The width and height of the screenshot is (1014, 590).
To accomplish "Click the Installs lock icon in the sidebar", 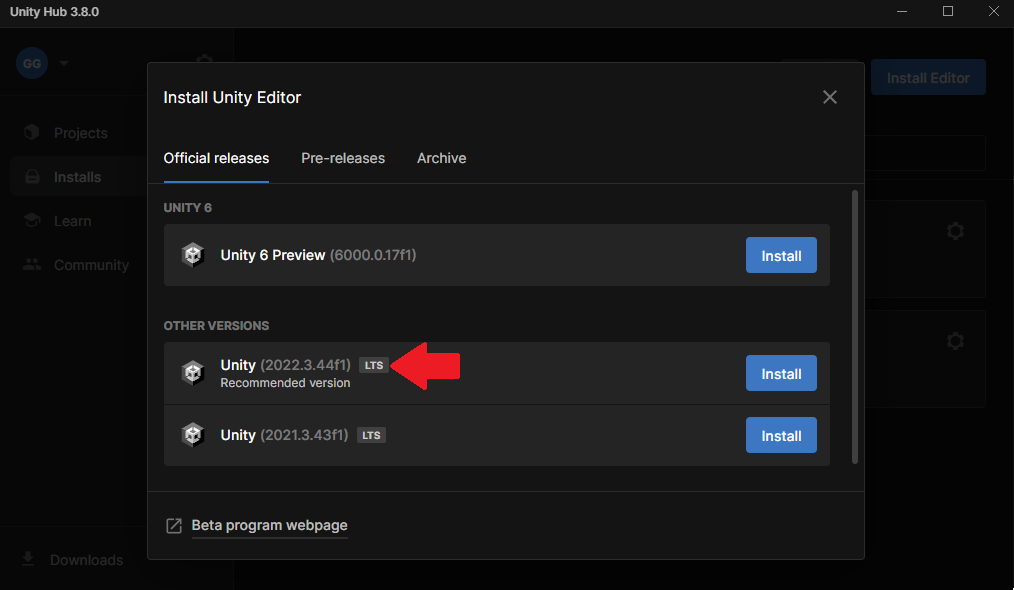I will 32,177.
